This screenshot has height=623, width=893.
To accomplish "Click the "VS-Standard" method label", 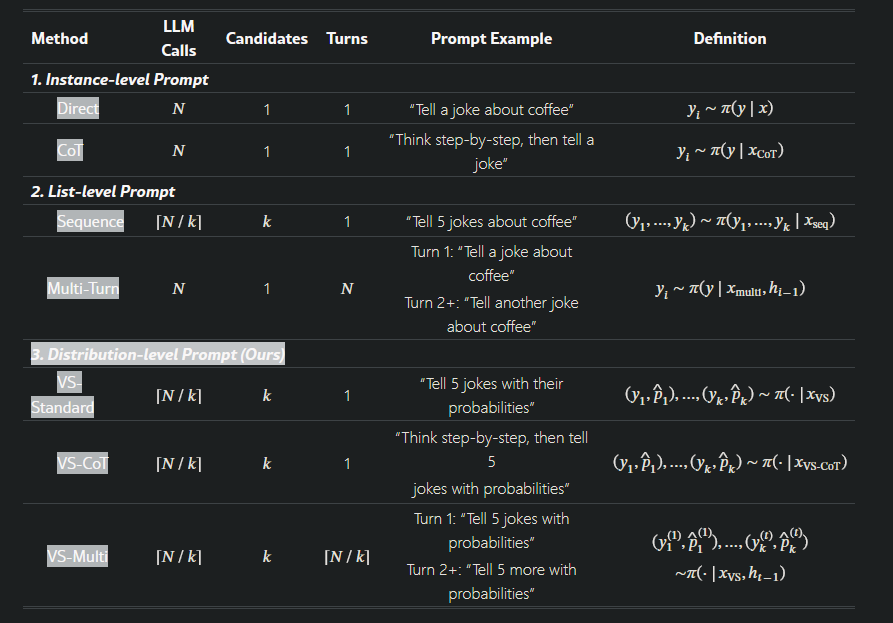I will (x=63, y=395).
